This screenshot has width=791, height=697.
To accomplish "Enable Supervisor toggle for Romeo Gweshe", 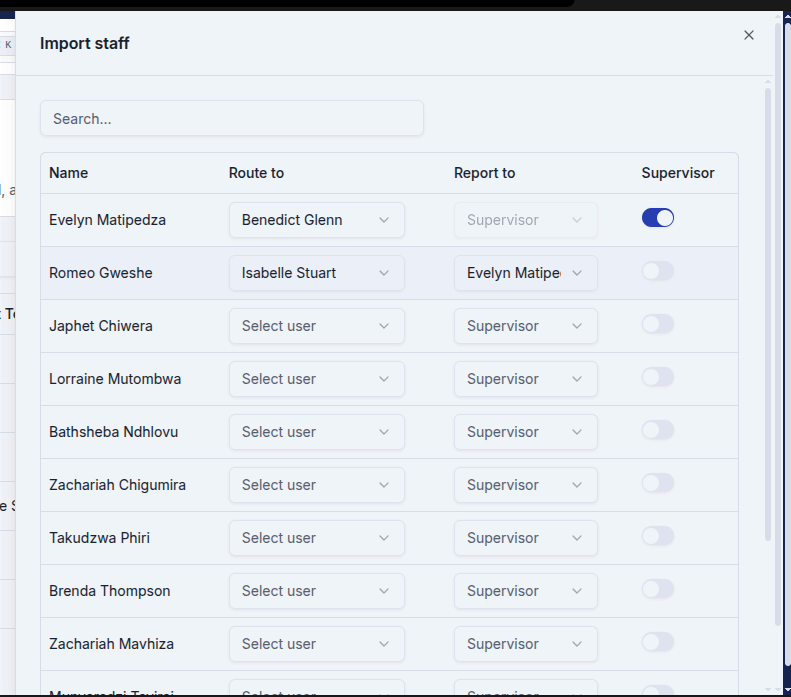I will click(x=657, y=271).
